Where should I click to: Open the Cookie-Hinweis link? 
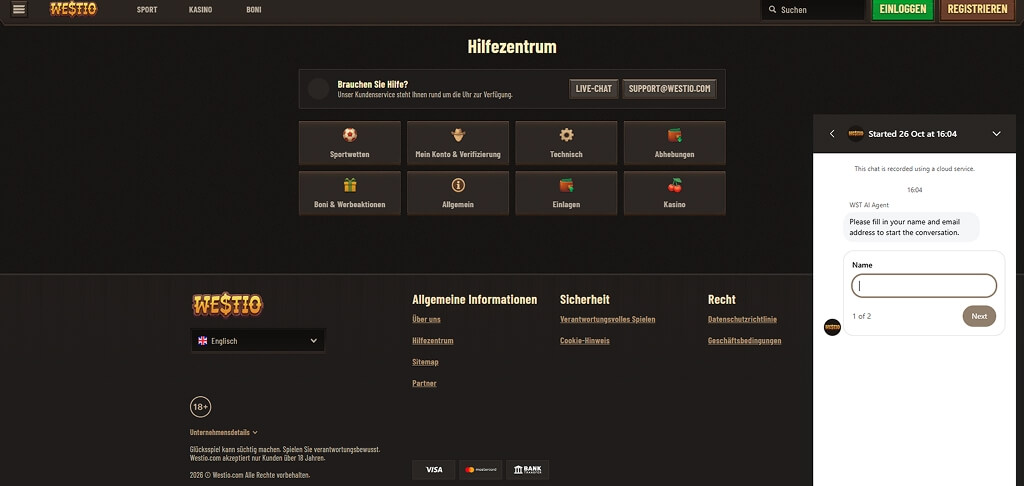584,341
